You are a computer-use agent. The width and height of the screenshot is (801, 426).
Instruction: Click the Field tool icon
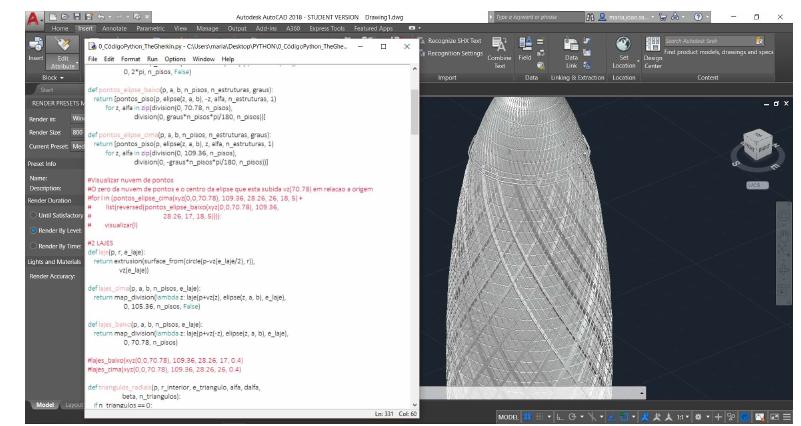(525, 44)
